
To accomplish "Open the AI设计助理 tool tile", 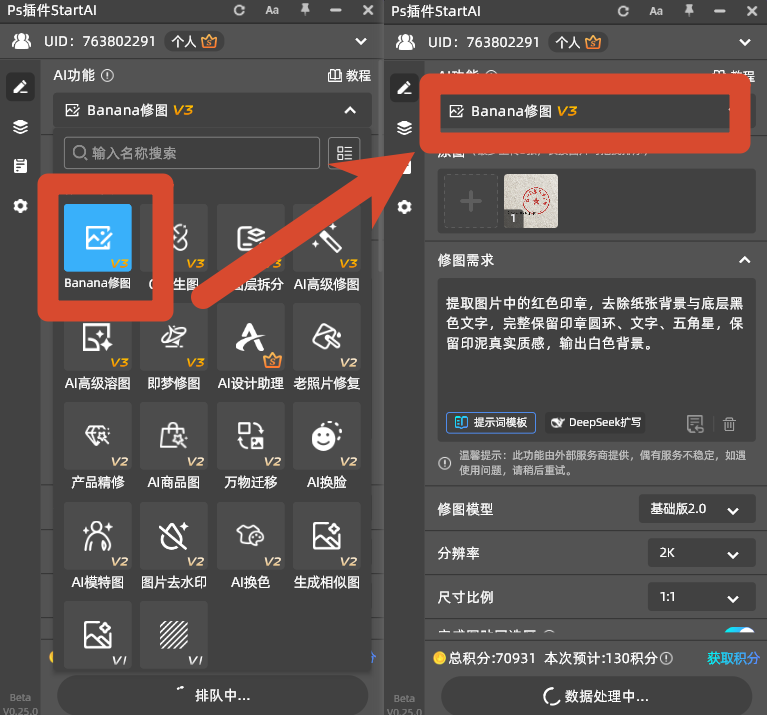I will [250, 337].
